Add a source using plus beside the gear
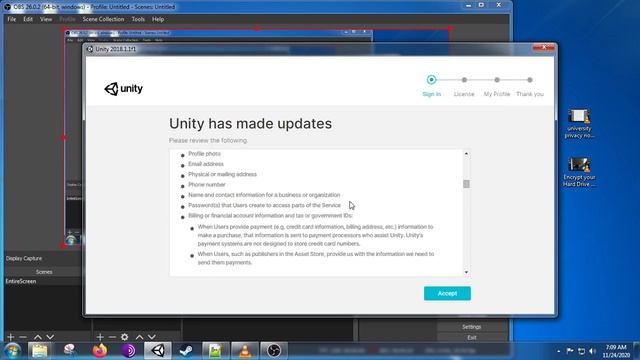The image size is (640, 360). (x=100, y=337)
